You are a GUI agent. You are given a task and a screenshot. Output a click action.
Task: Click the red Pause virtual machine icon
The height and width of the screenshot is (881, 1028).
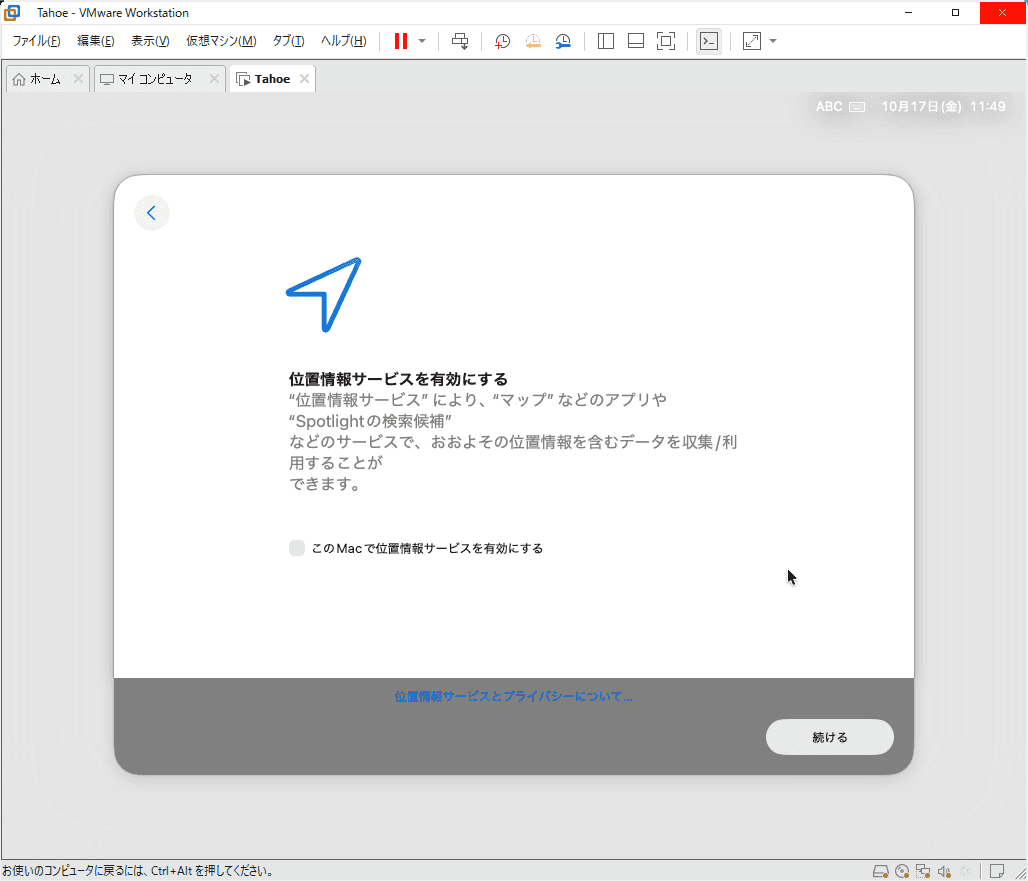point(401,41)
